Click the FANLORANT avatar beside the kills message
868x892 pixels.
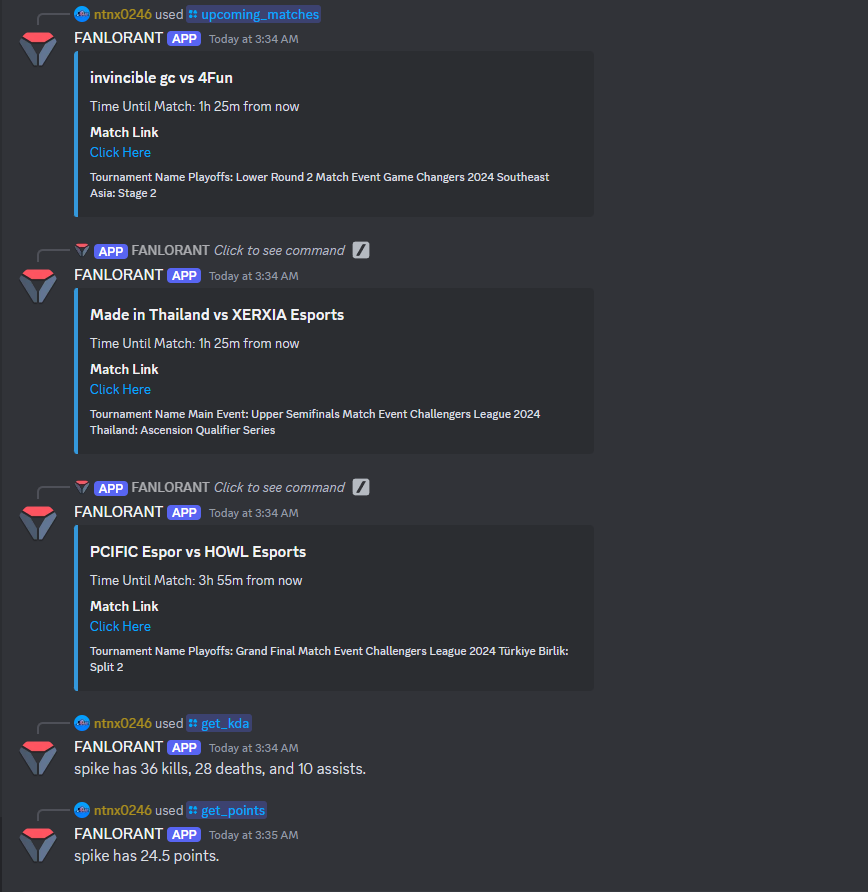tap(38, 758)
